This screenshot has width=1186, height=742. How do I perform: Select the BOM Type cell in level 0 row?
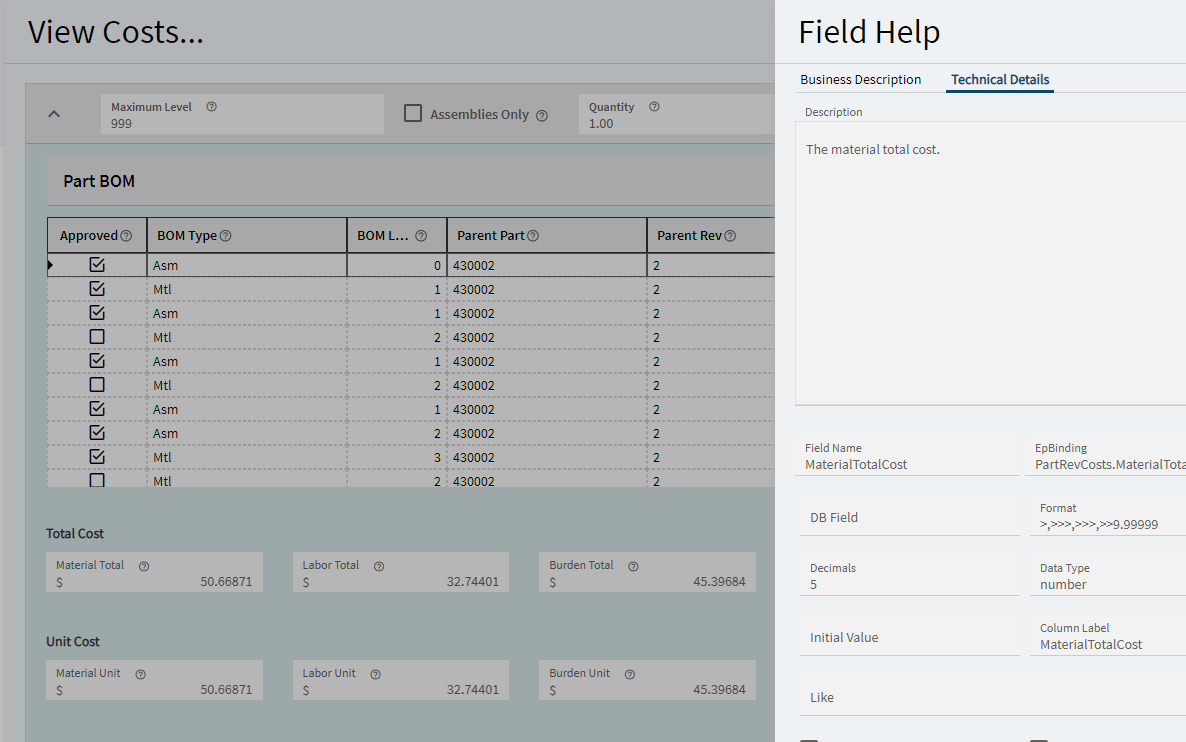pos(247,265)
